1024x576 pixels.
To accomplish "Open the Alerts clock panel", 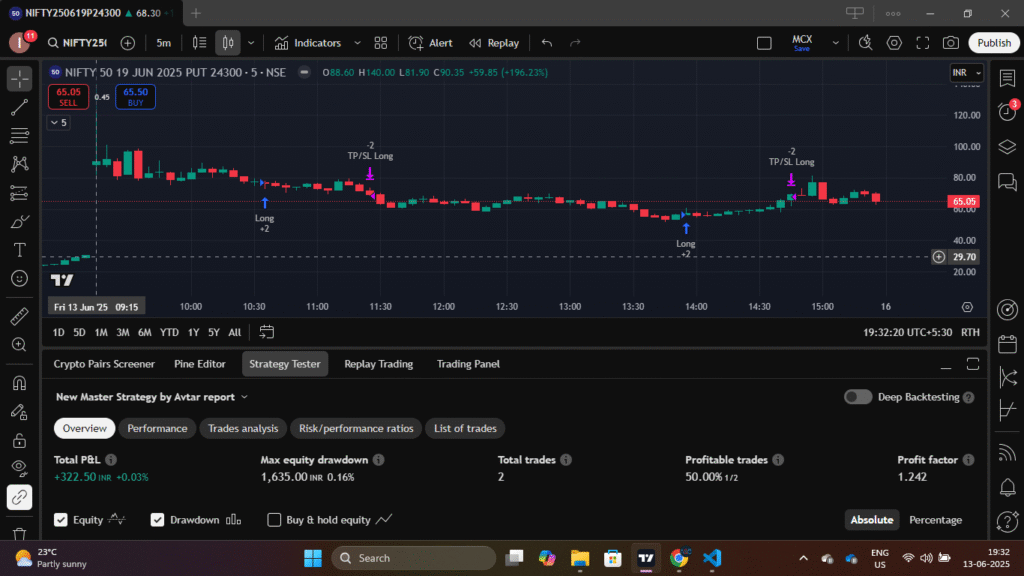I will click(x=1007, y=112).
